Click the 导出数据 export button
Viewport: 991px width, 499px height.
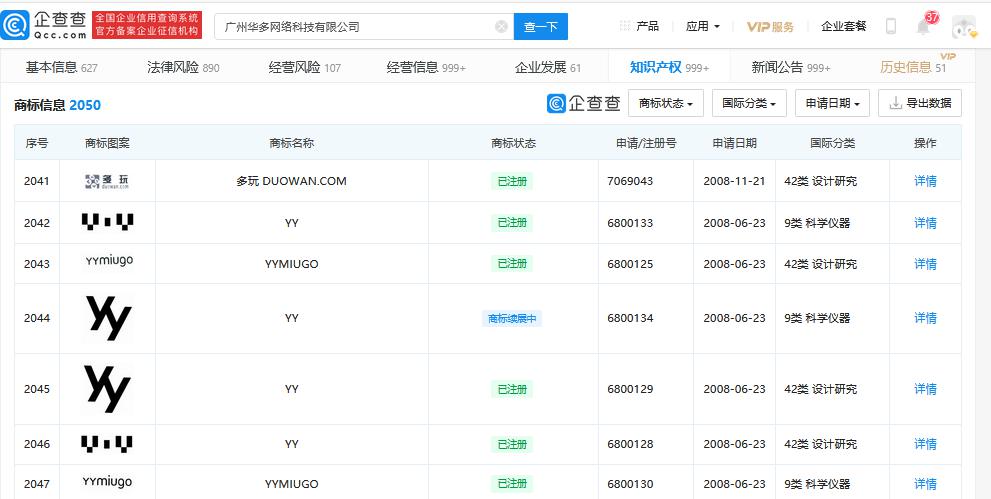920,103
